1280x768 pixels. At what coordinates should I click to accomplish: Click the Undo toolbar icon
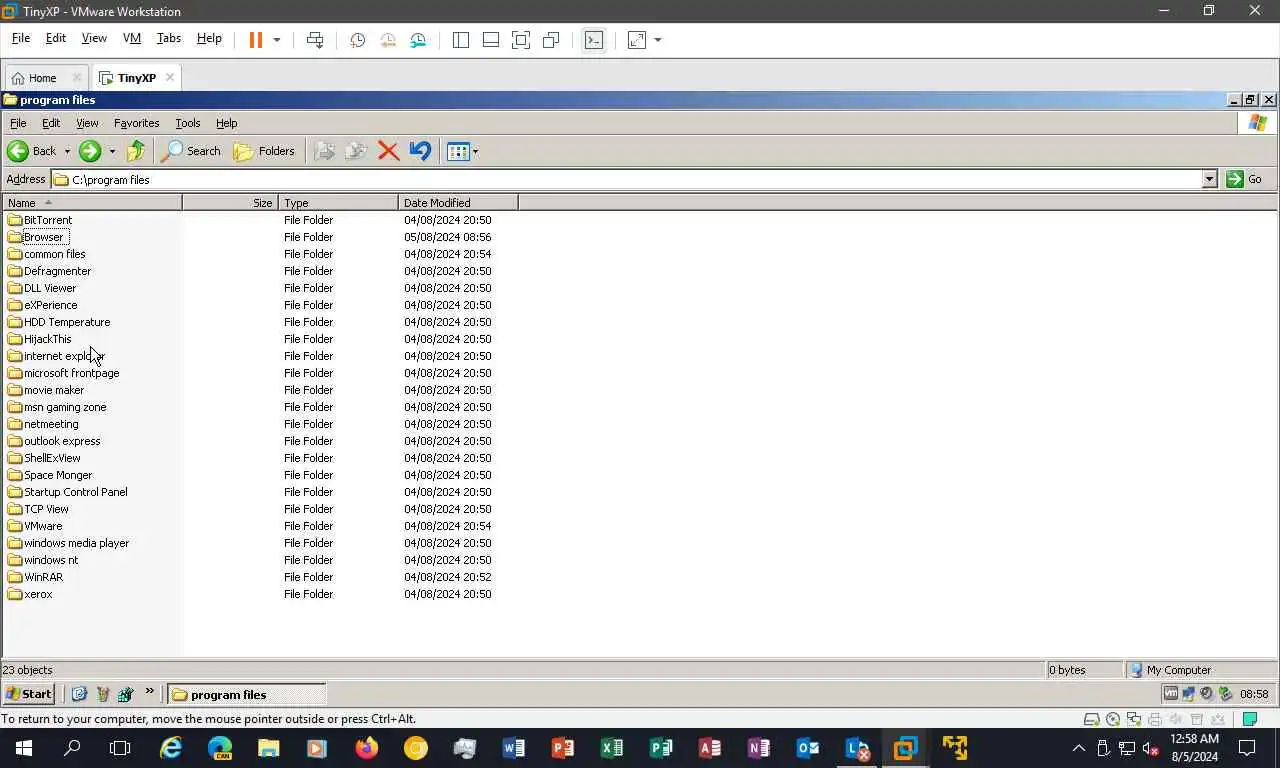coord(420,151)
